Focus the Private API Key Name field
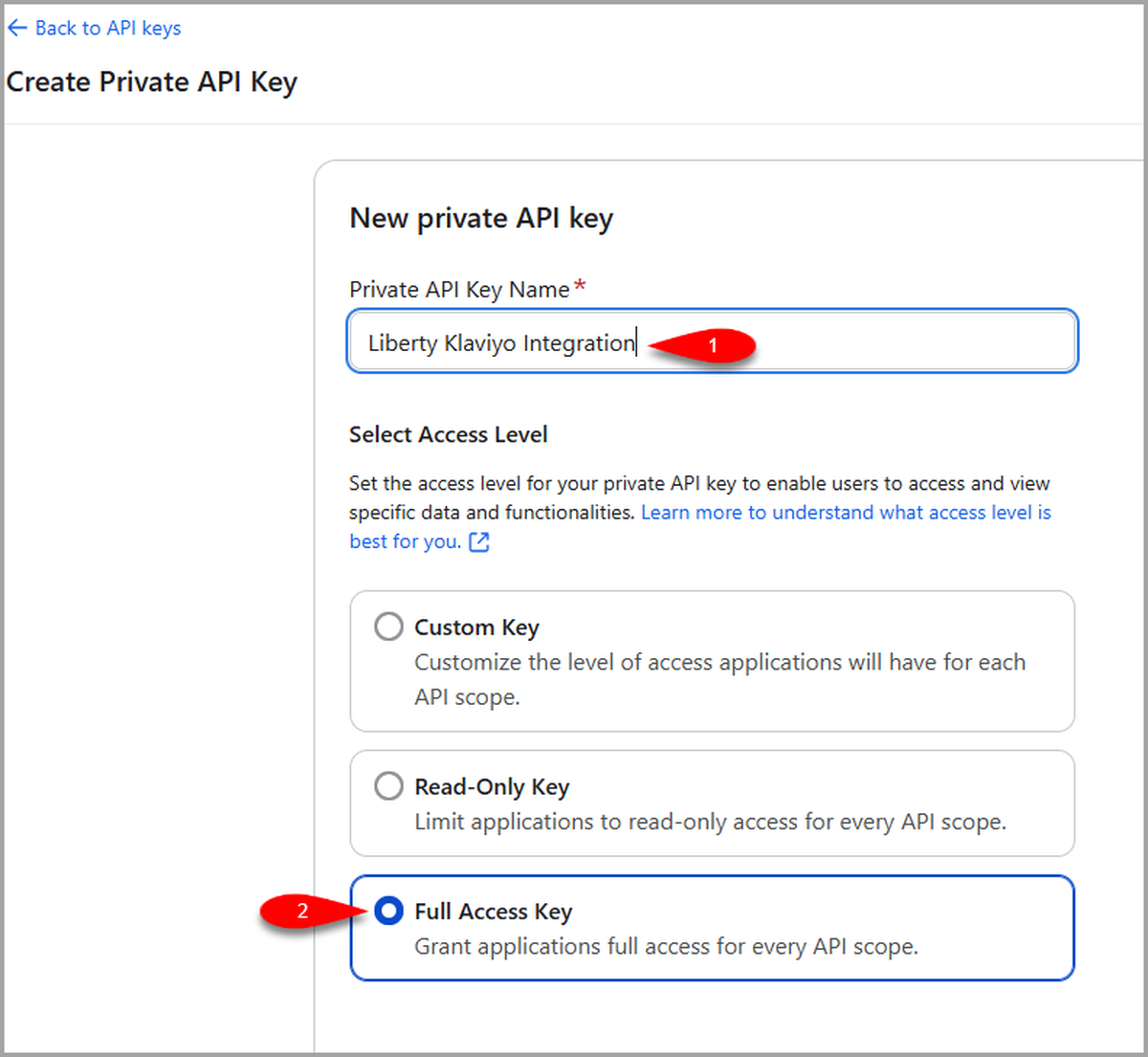The image size is (1148, 1057). 713,341
